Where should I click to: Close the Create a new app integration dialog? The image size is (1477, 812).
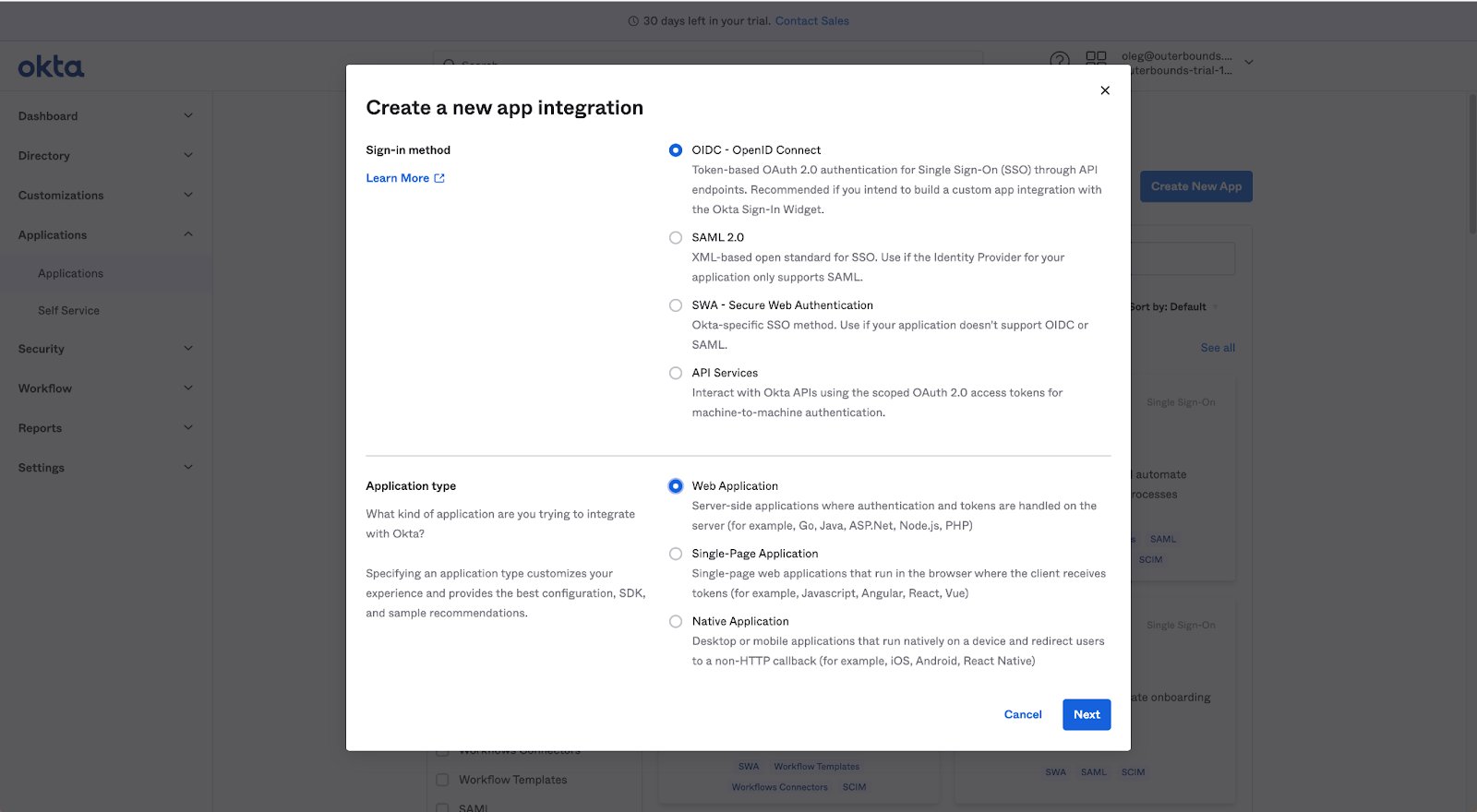(x=1105, y=90)
